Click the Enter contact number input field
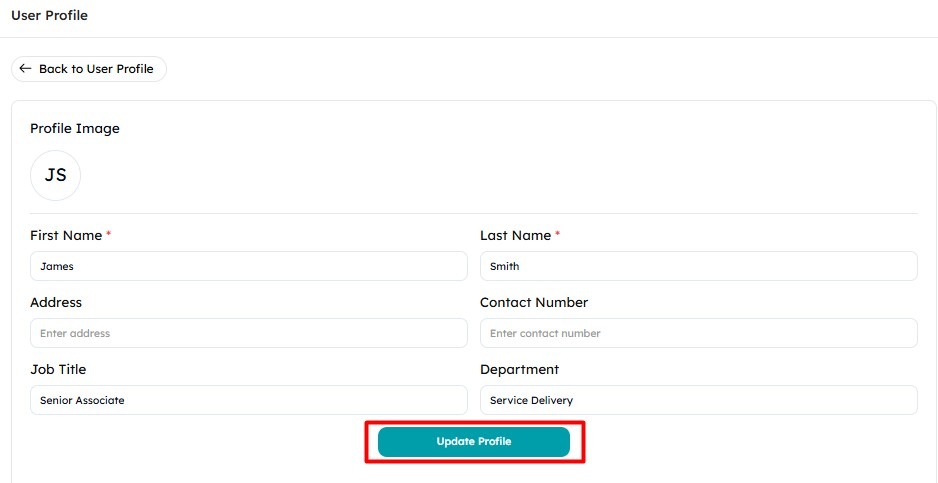Image resolution: width=938 pixels, height=483 pixels. tap(699, 333)
